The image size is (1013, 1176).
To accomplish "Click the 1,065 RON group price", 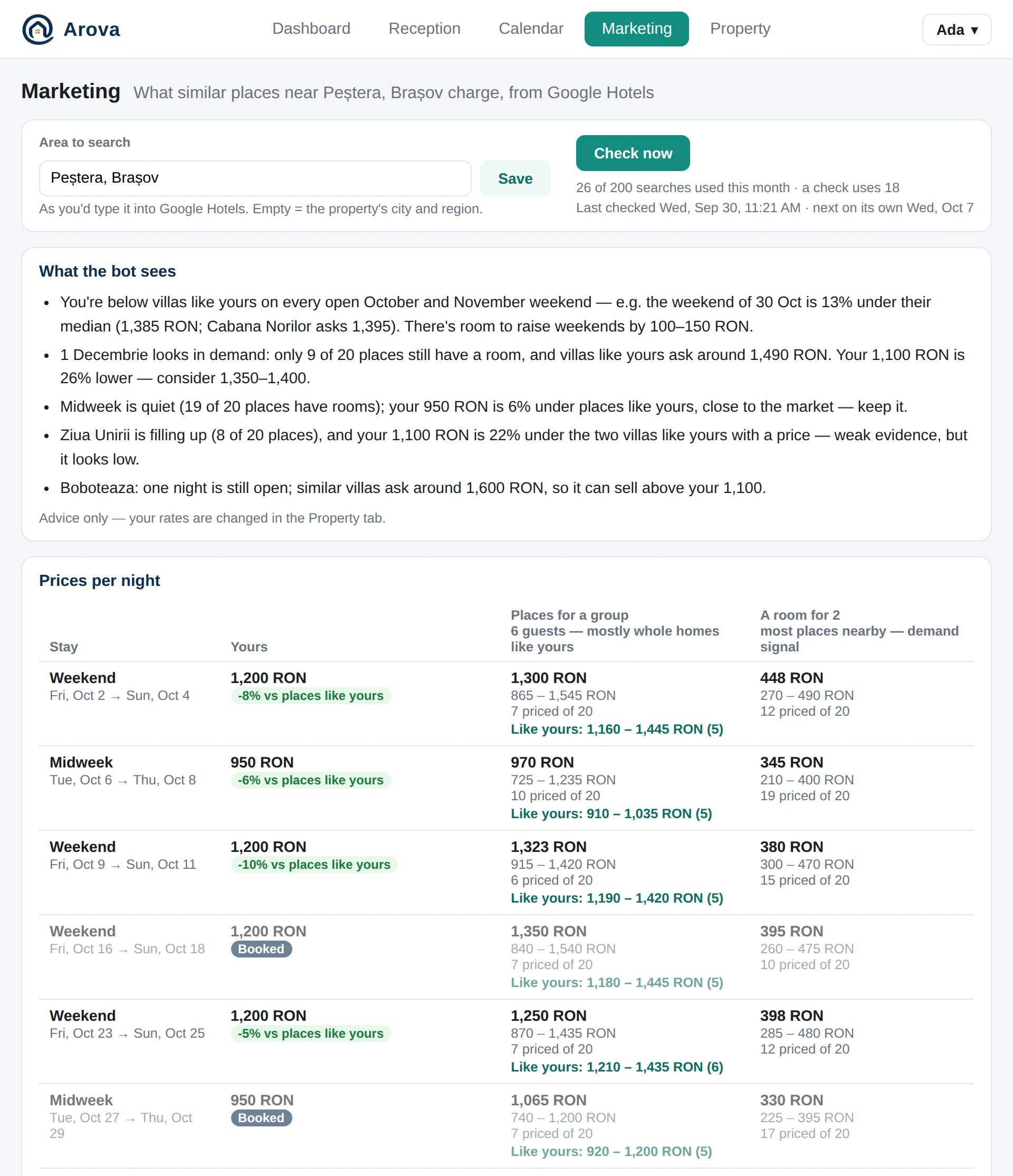I will coord(549,1100).
